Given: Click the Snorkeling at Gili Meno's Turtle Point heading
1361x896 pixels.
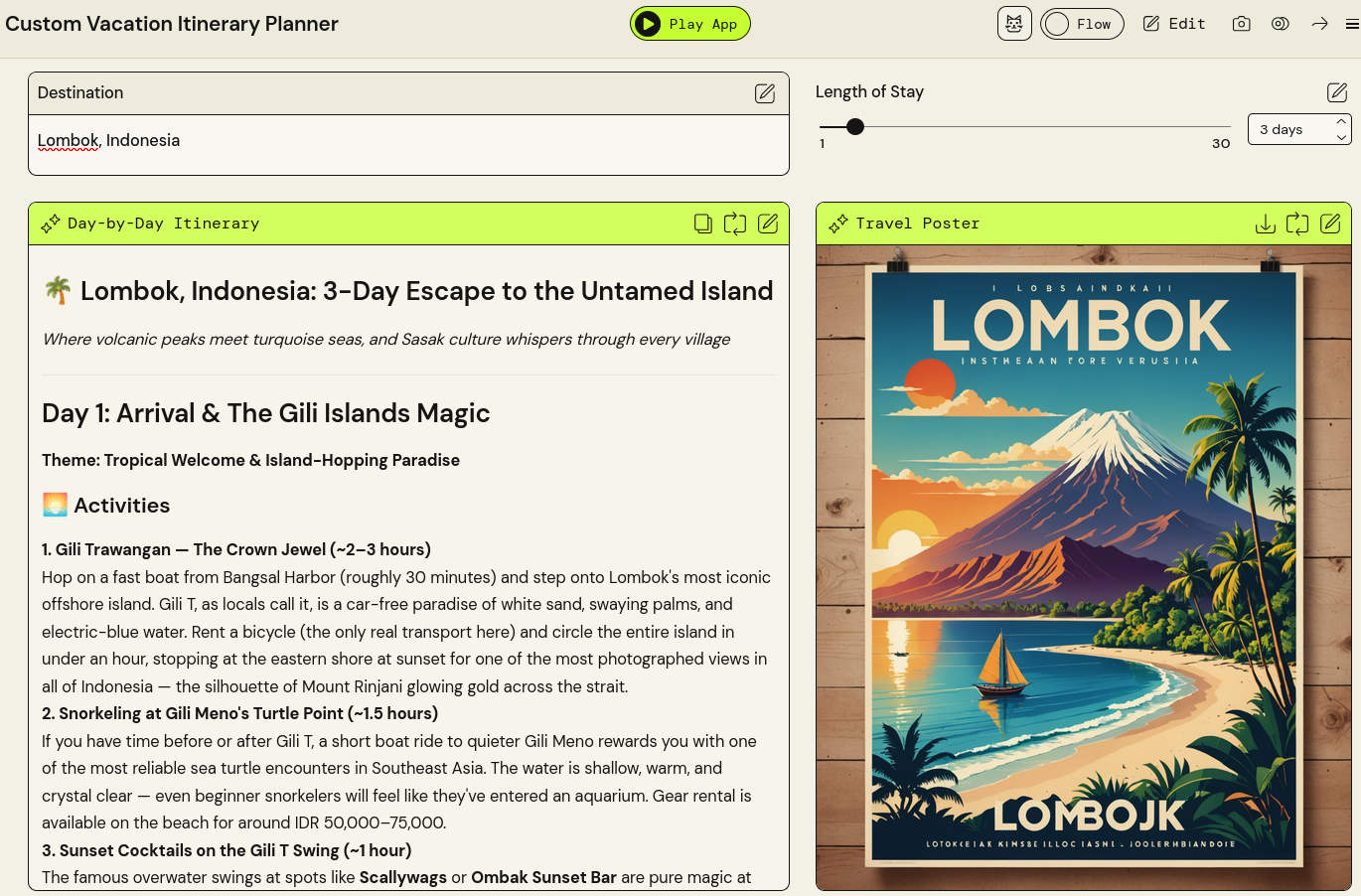Looking at the screenshot, I should pyautogui.click(x=239, y=713).
